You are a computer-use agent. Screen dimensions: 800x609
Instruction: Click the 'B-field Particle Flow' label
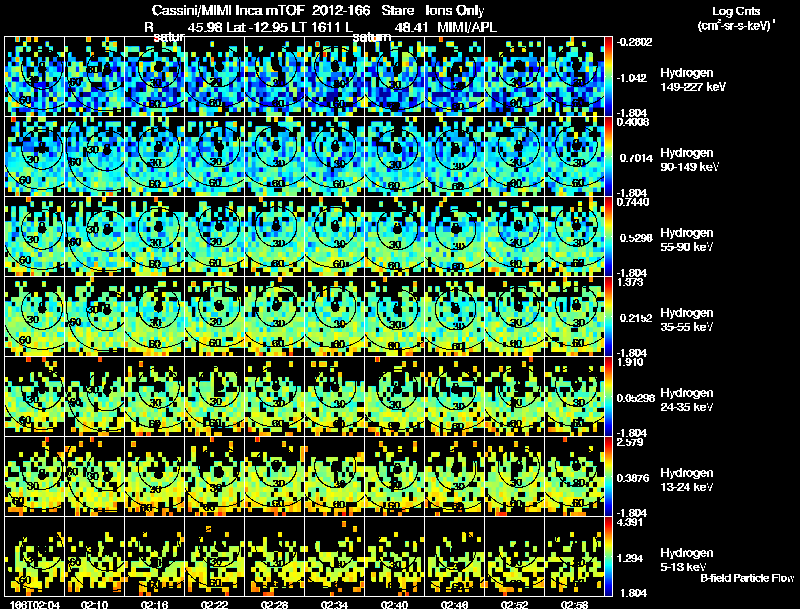(x=747, y=578)
